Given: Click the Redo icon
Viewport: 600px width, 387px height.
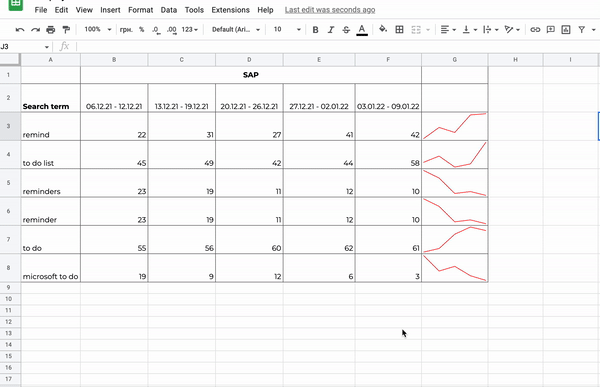Looking at the screenshot, I should (x=35, y=29).
